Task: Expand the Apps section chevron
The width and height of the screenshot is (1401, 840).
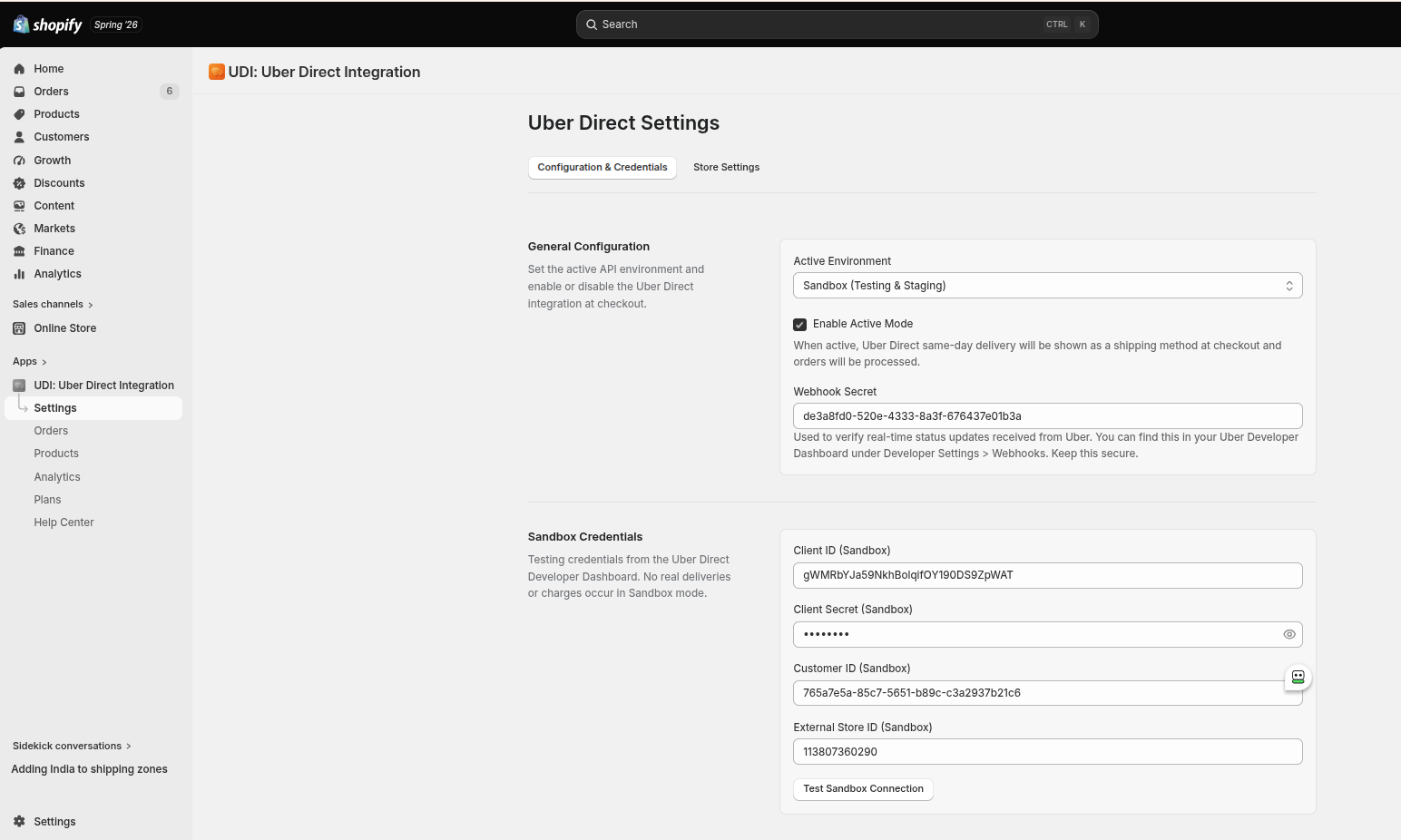Action: tap(44, 362)
